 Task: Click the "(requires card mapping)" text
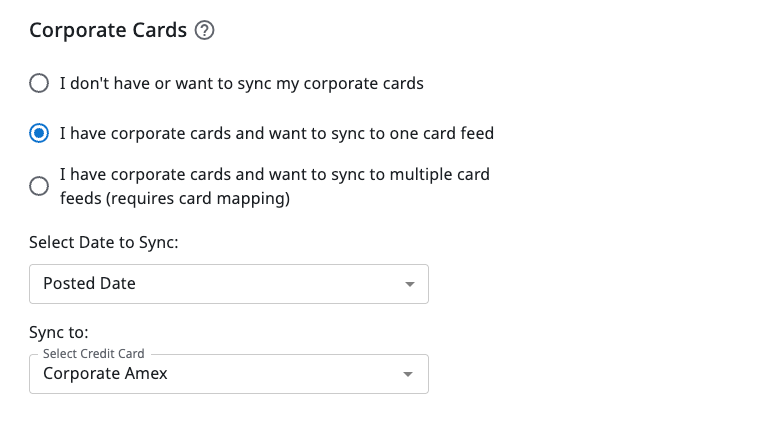click(174, 198)
